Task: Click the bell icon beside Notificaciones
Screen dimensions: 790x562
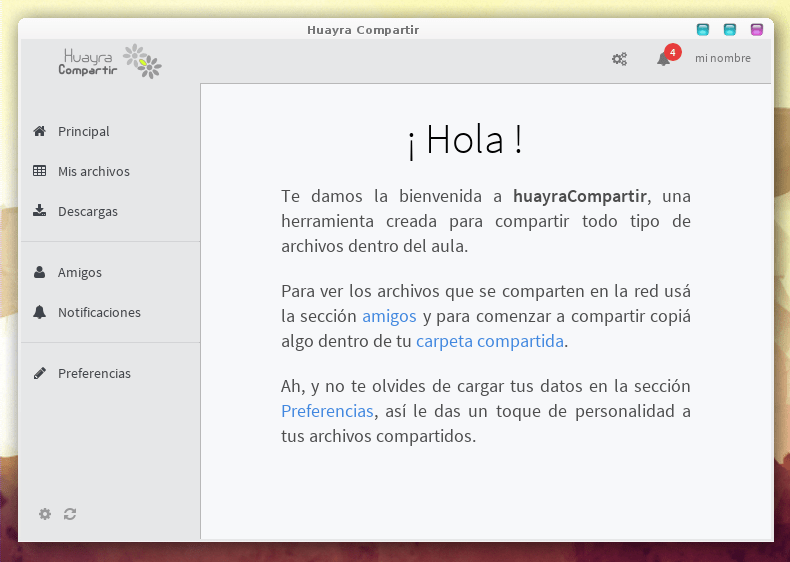Action: (39, 312)
